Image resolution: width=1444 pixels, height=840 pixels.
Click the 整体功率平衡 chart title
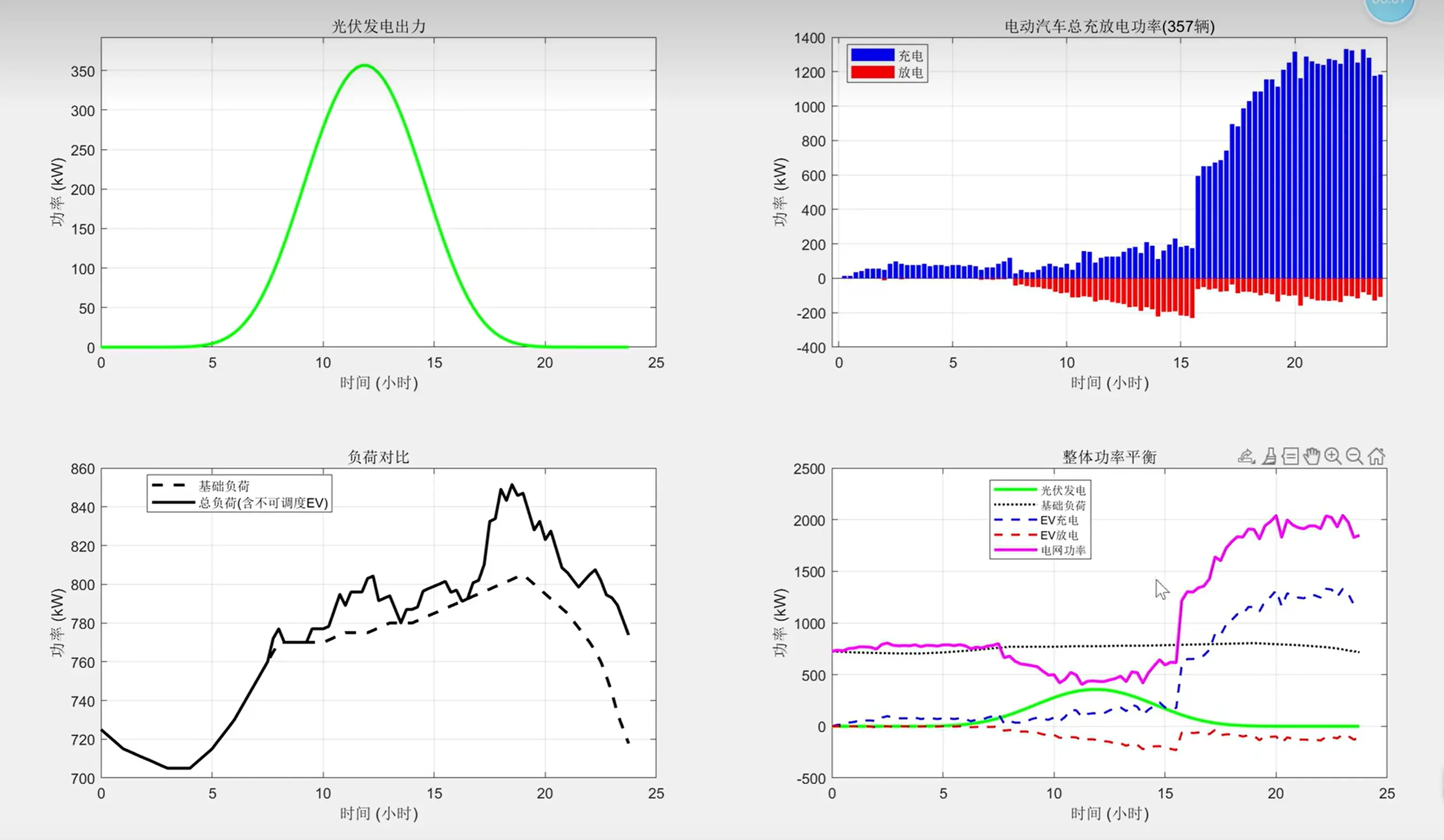point(1109,457)
